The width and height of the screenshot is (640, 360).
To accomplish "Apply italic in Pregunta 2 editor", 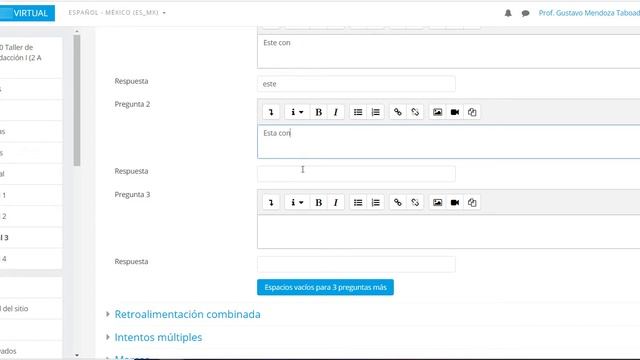I will pos(336,112).
